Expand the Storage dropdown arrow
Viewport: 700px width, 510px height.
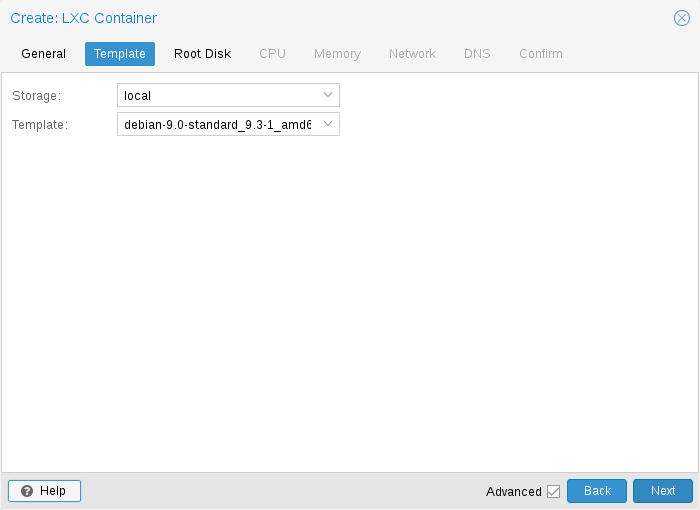tap(328, 95)
